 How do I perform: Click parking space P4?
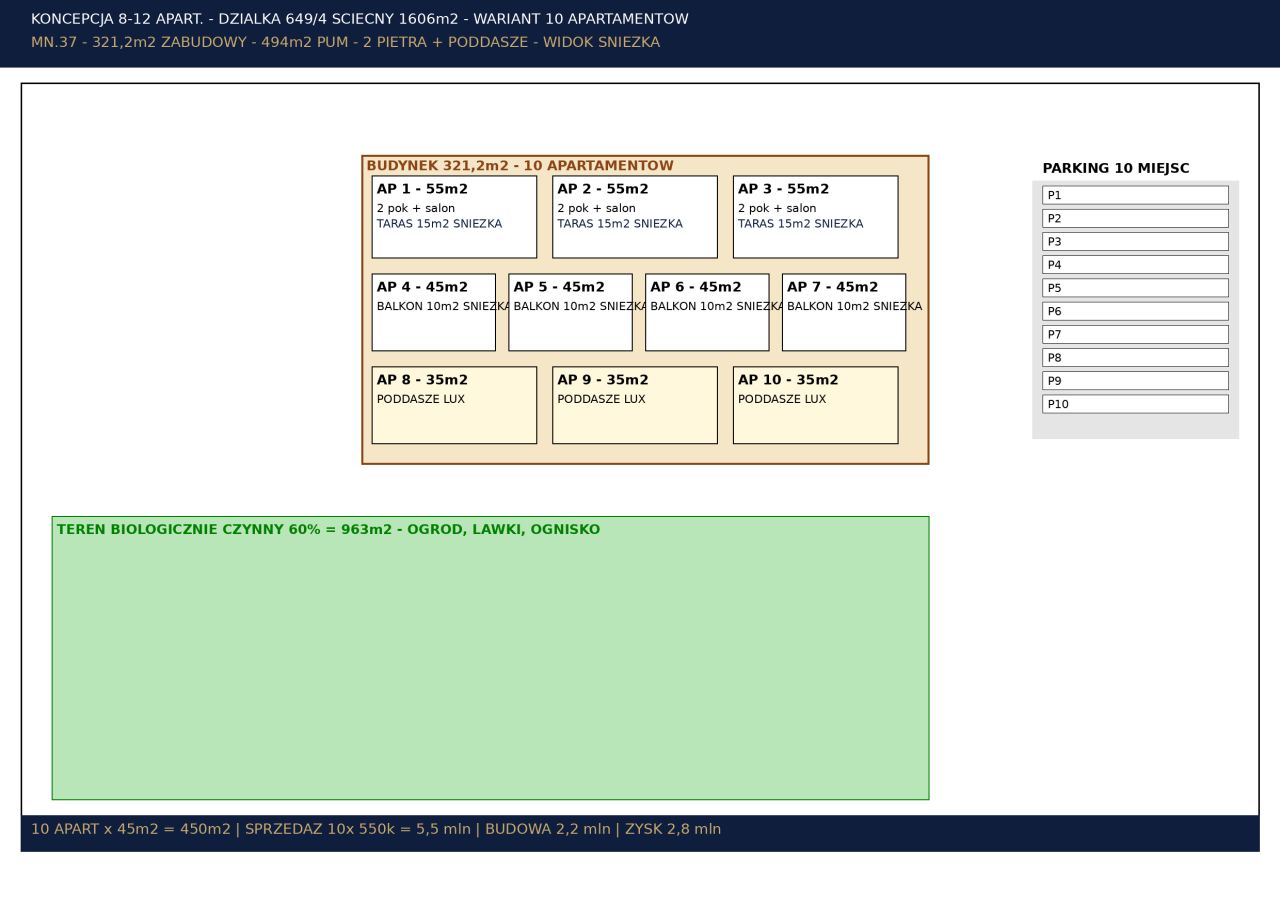coord(1135,265)
